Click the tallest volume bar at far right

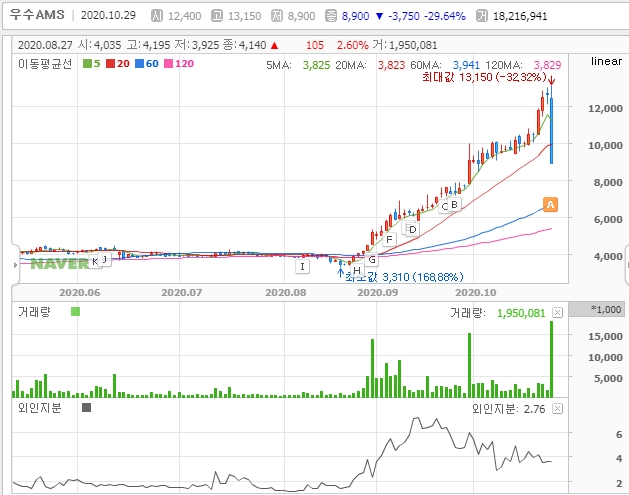[552, 359]
